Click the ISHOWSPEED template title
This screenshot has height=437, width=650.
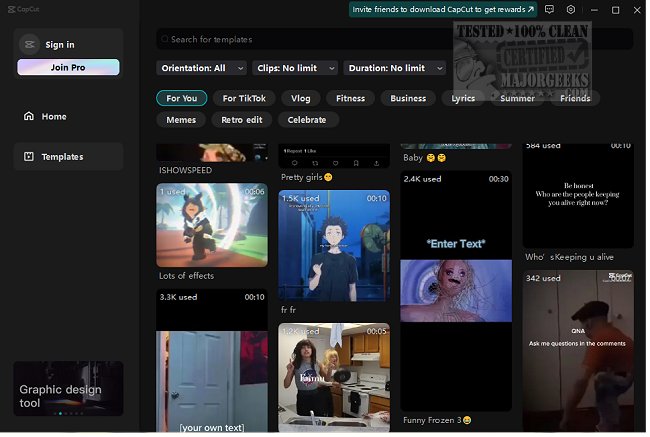click(x=187, y=171)
